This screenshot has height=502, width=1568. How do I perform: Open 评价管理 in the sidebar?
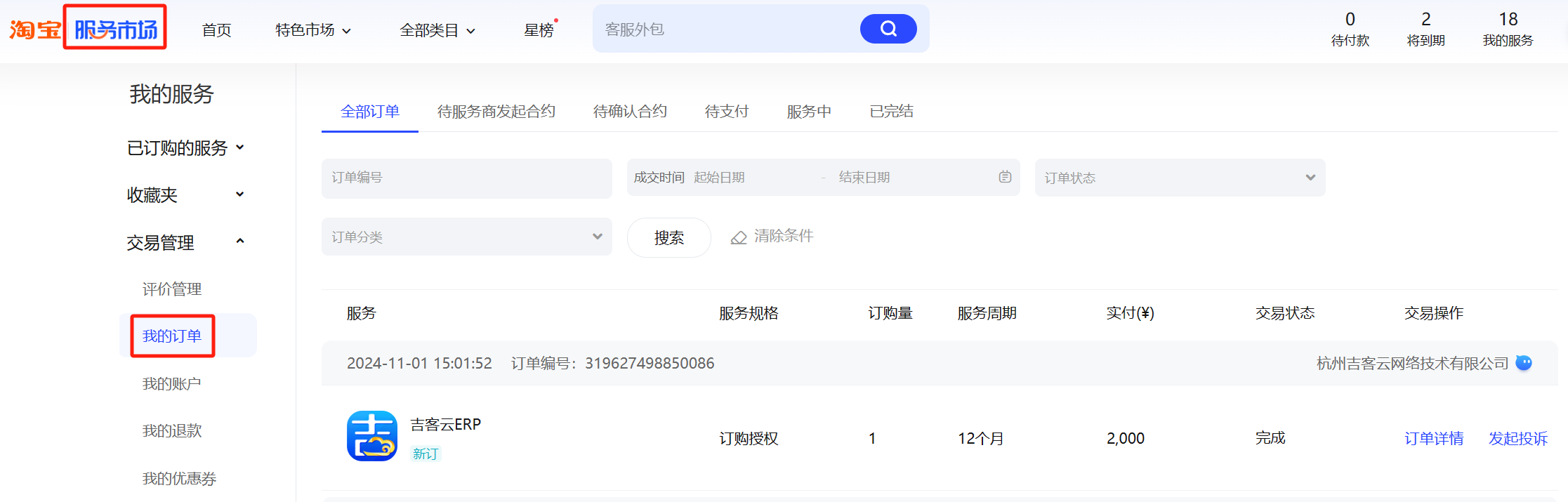pos(172,289)
